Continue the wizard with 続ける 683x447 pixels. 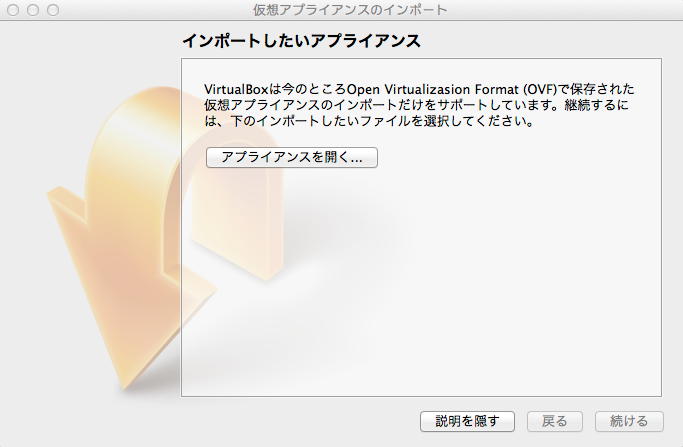click(x=629, y=421)
